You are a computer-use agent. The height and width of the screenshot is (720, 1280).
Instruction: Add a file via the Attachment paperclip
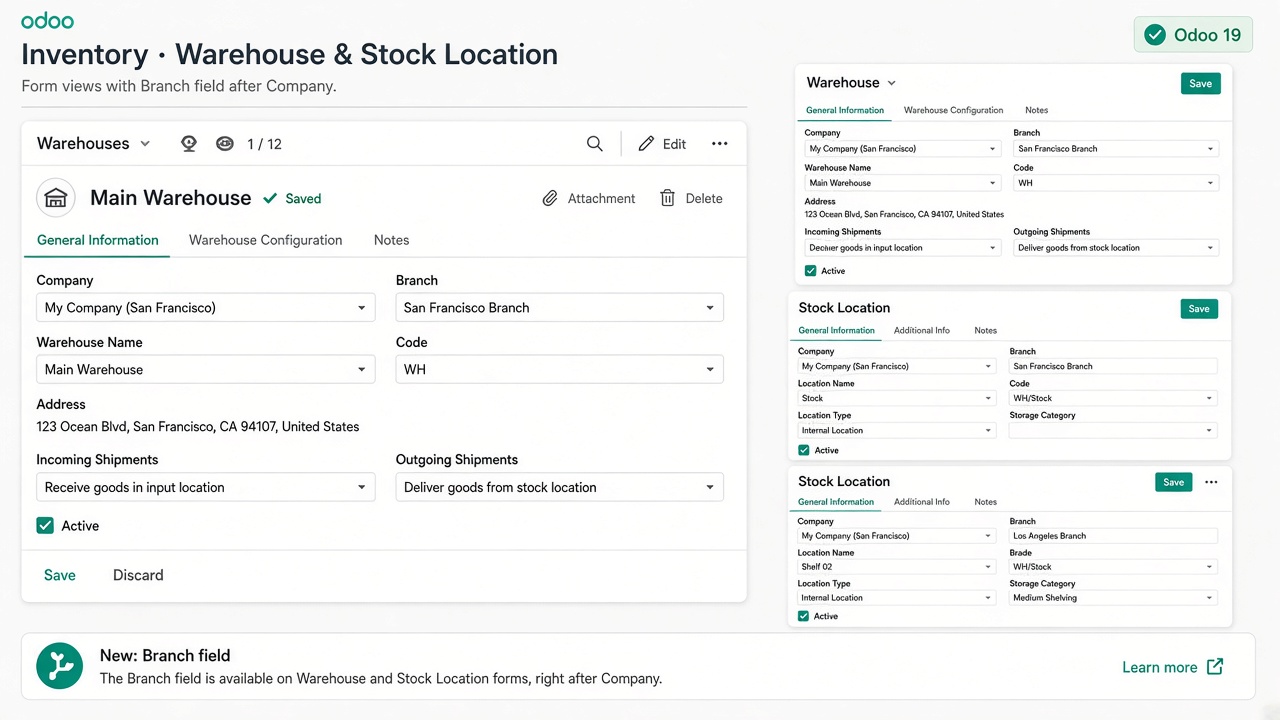pyautogui.click(x=589, y=199)
